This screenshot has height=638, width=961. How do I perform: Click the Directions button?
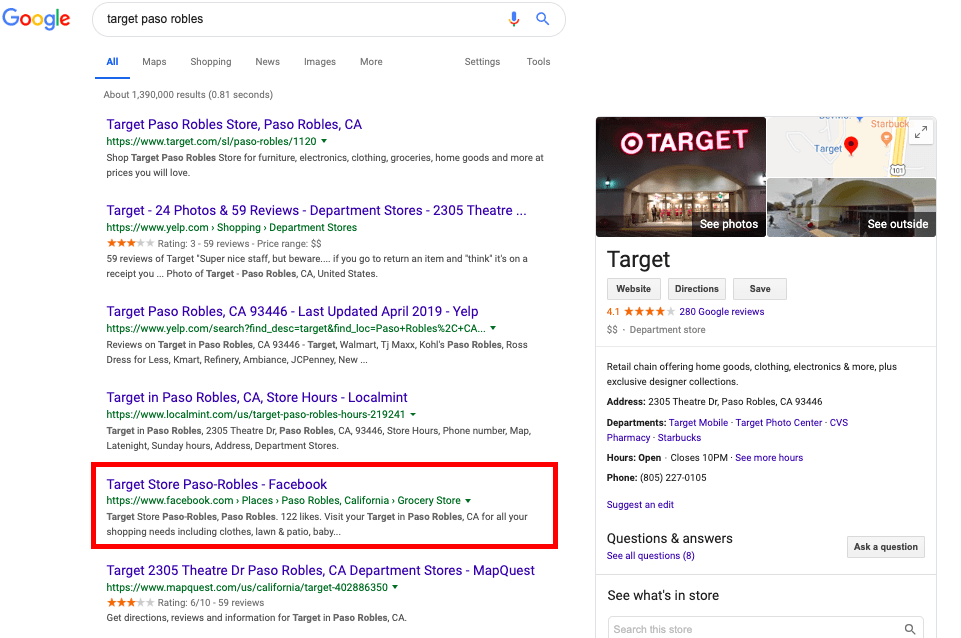[696, 289]
